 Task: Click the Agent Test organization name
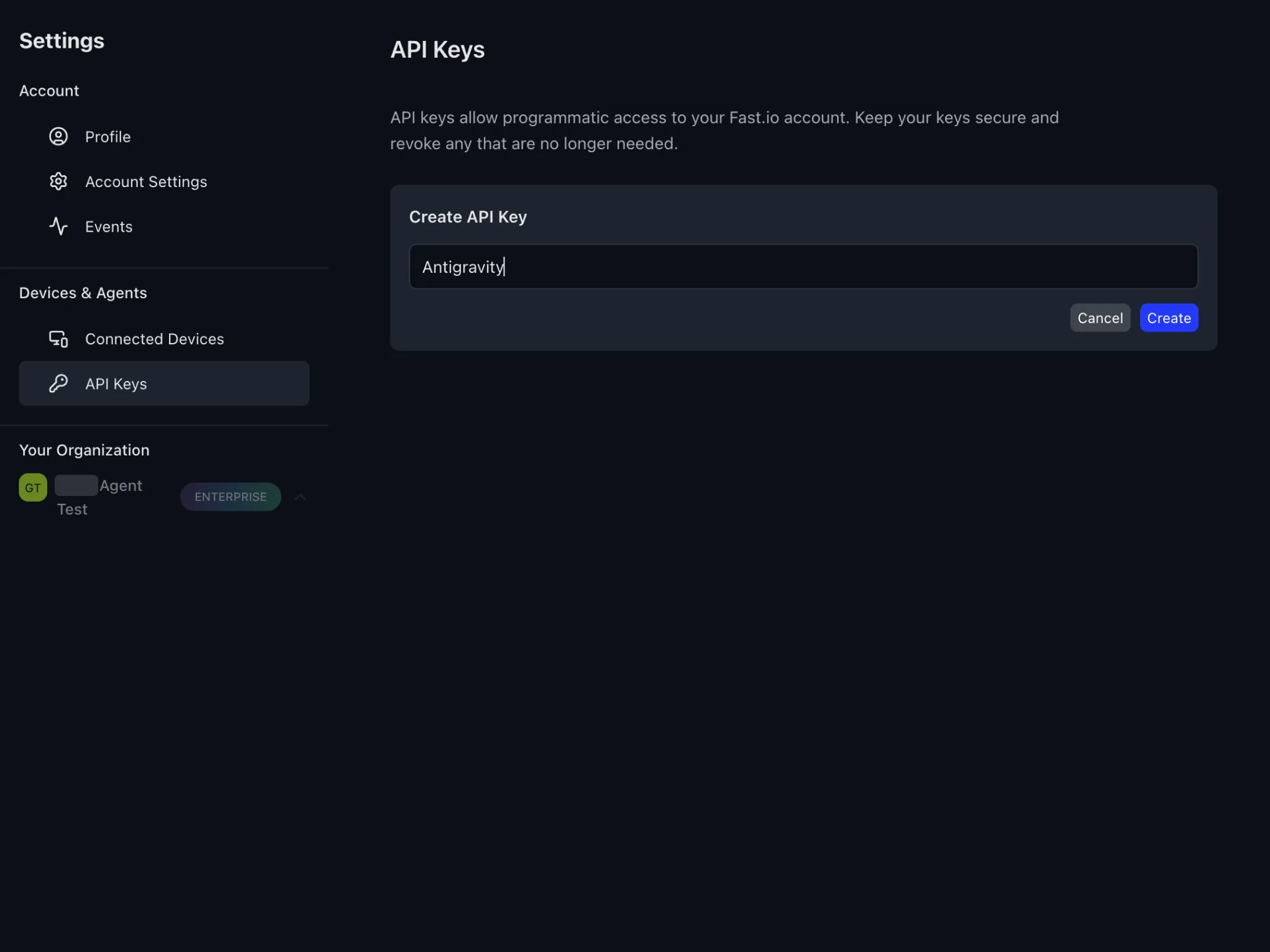click(99, 497)
